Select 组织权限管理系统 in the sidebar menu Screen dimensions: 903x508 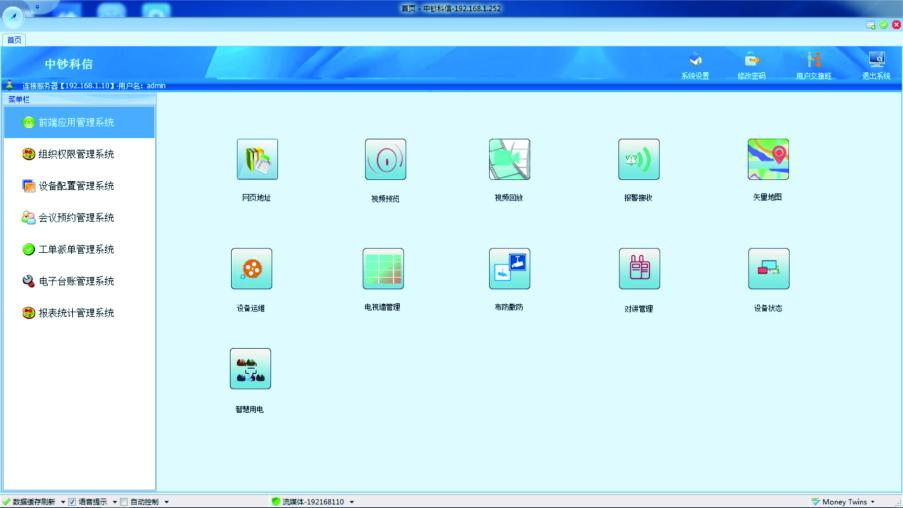[77, 154]
